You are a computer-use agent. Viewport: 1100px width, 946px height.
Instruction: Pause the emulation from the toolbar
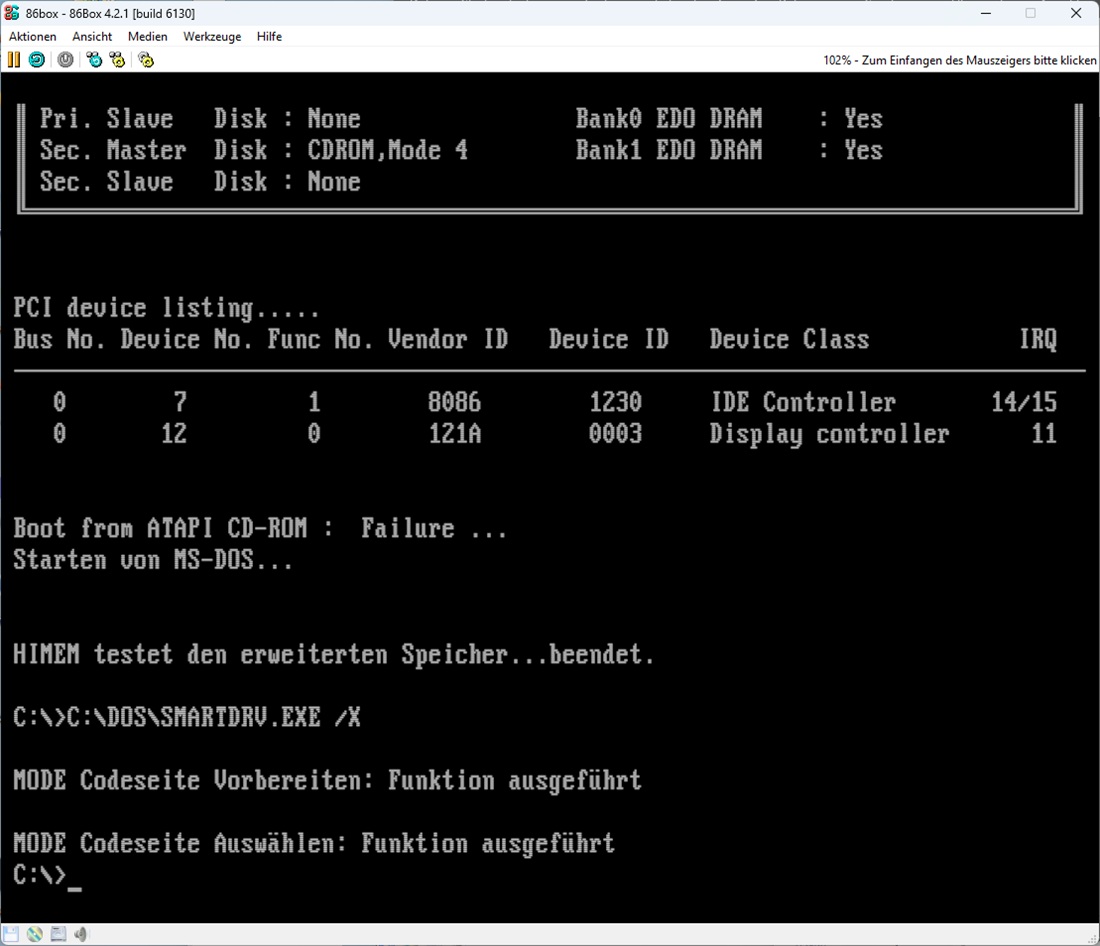(14, 60)
